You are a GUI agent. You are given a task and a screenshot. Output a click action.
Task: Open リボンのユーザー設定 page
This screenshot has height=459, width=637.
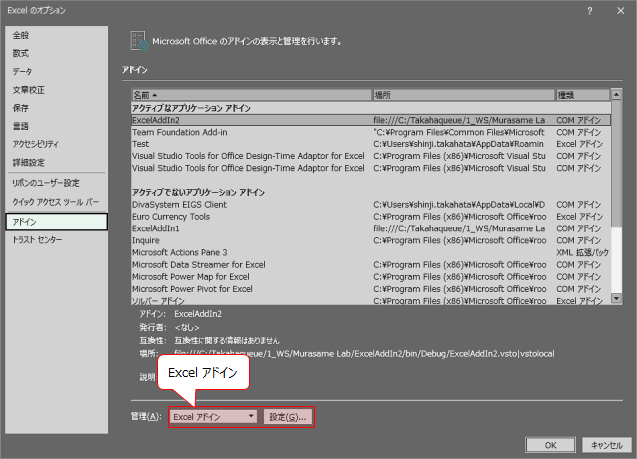click(56, 183)
